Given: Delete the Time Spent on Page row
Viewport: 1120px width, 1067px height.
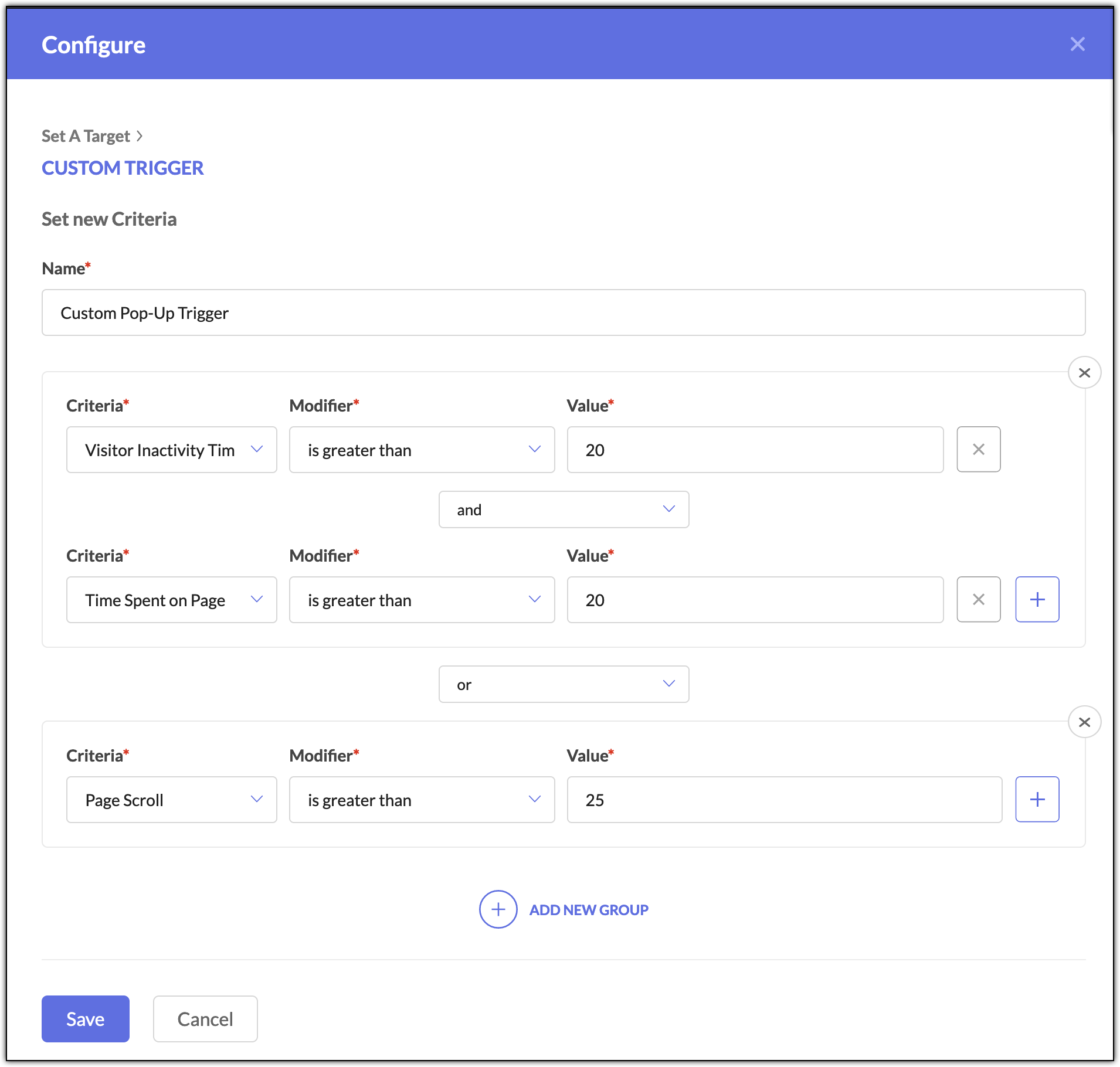Looking at the screenshot, I should 978,600.
